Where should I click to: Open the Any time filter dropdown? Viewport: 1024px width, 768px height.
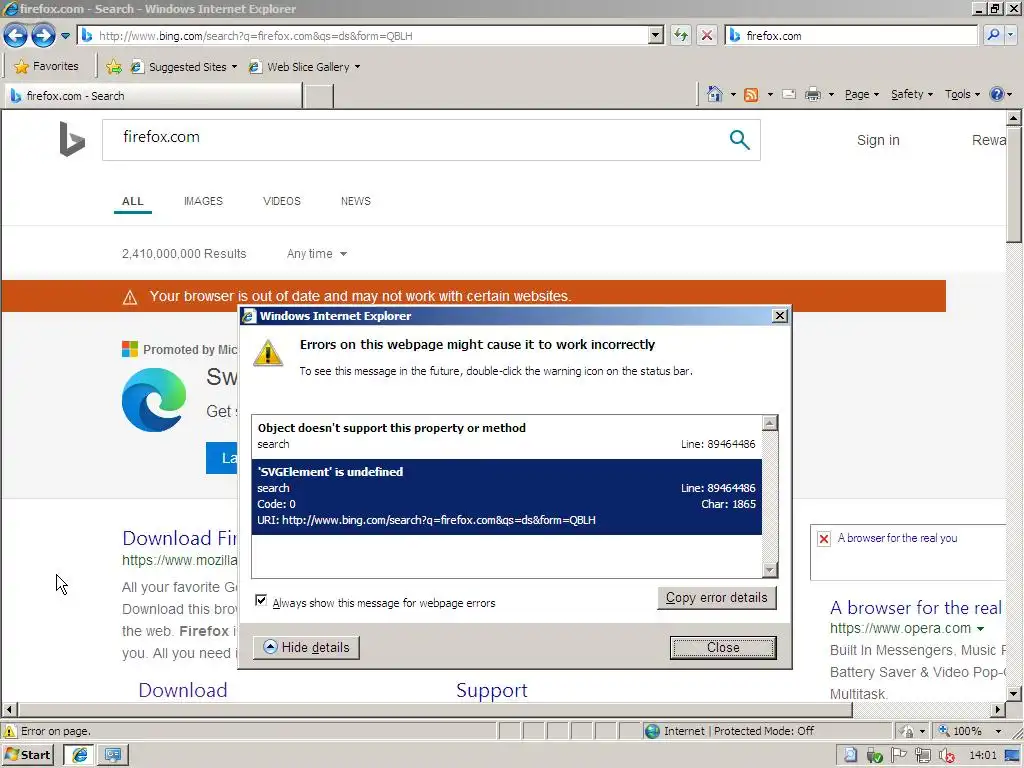(317, 254)
